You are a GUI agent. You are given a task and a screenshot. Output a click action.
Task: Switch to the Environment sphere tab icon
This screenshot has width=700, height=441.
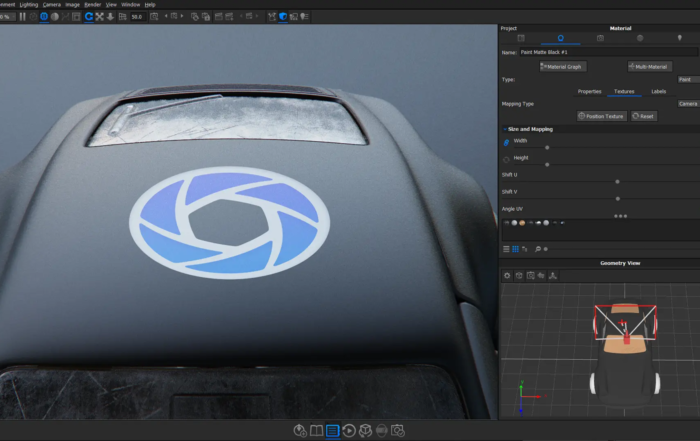click(640, 38)
